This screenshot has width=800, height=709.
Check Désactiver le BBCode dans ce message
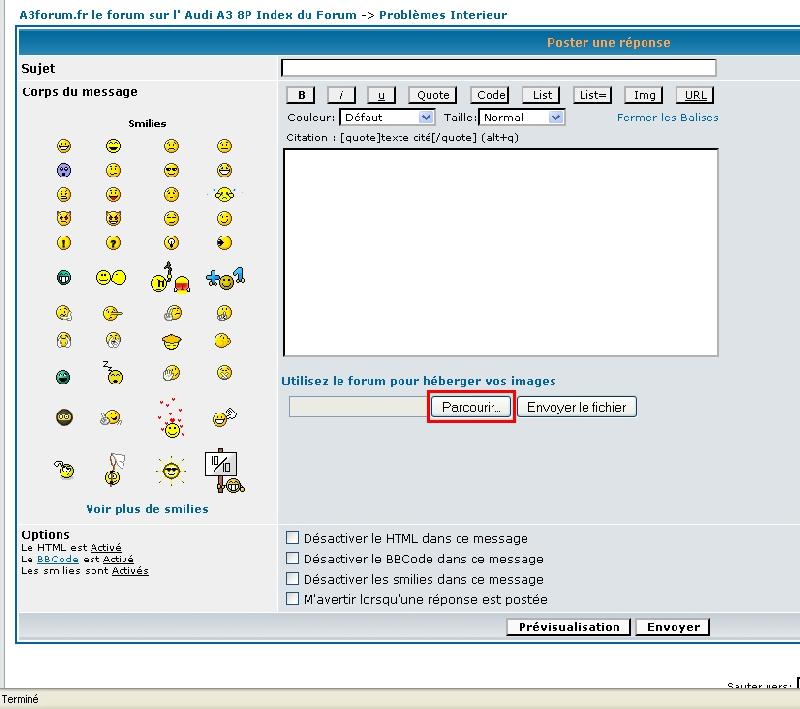tap(292, 558)
